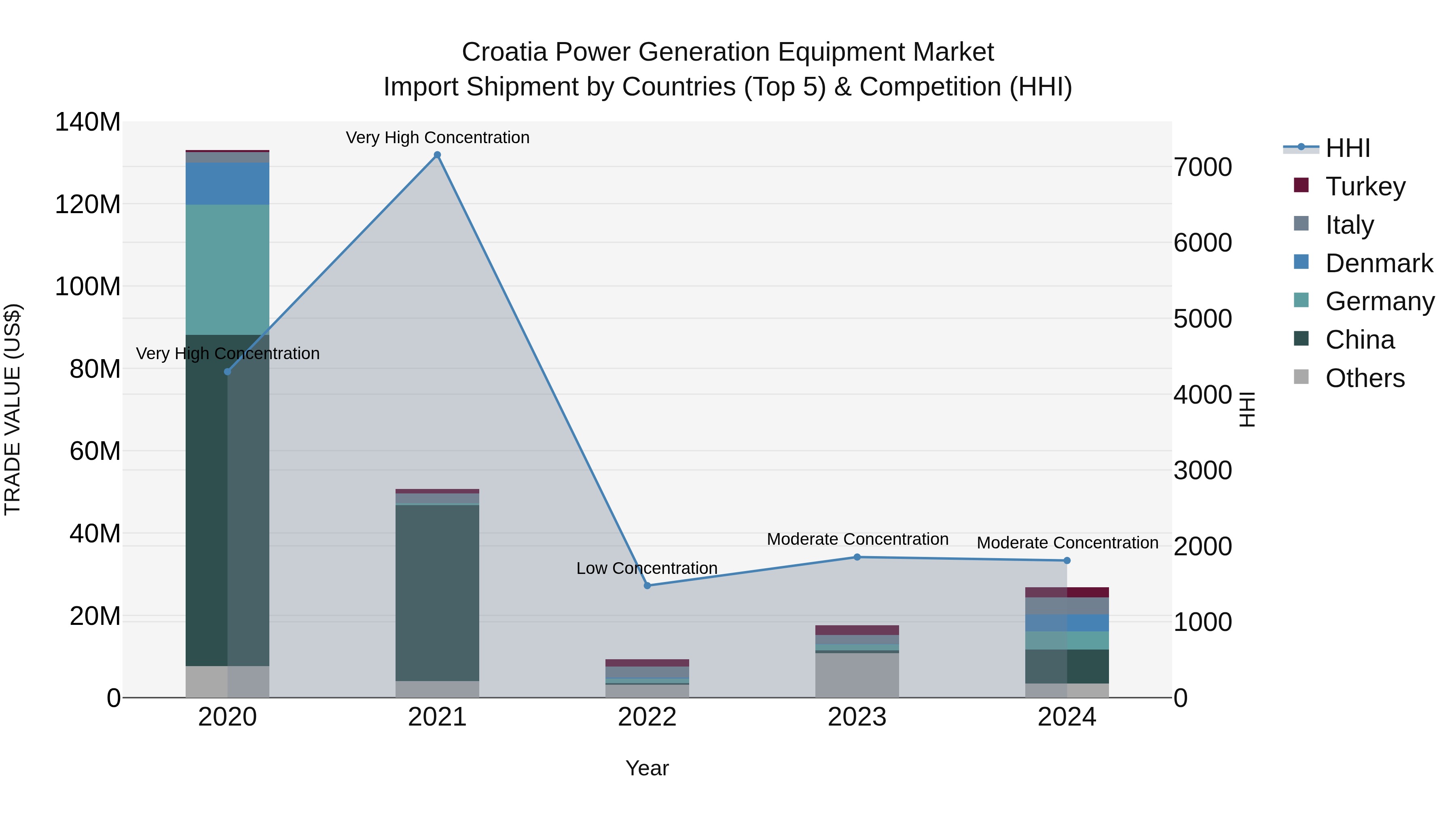Click the Germany teal legend swatch
The height and width of the screenshot is (819, 1456).
[1301, 300]
